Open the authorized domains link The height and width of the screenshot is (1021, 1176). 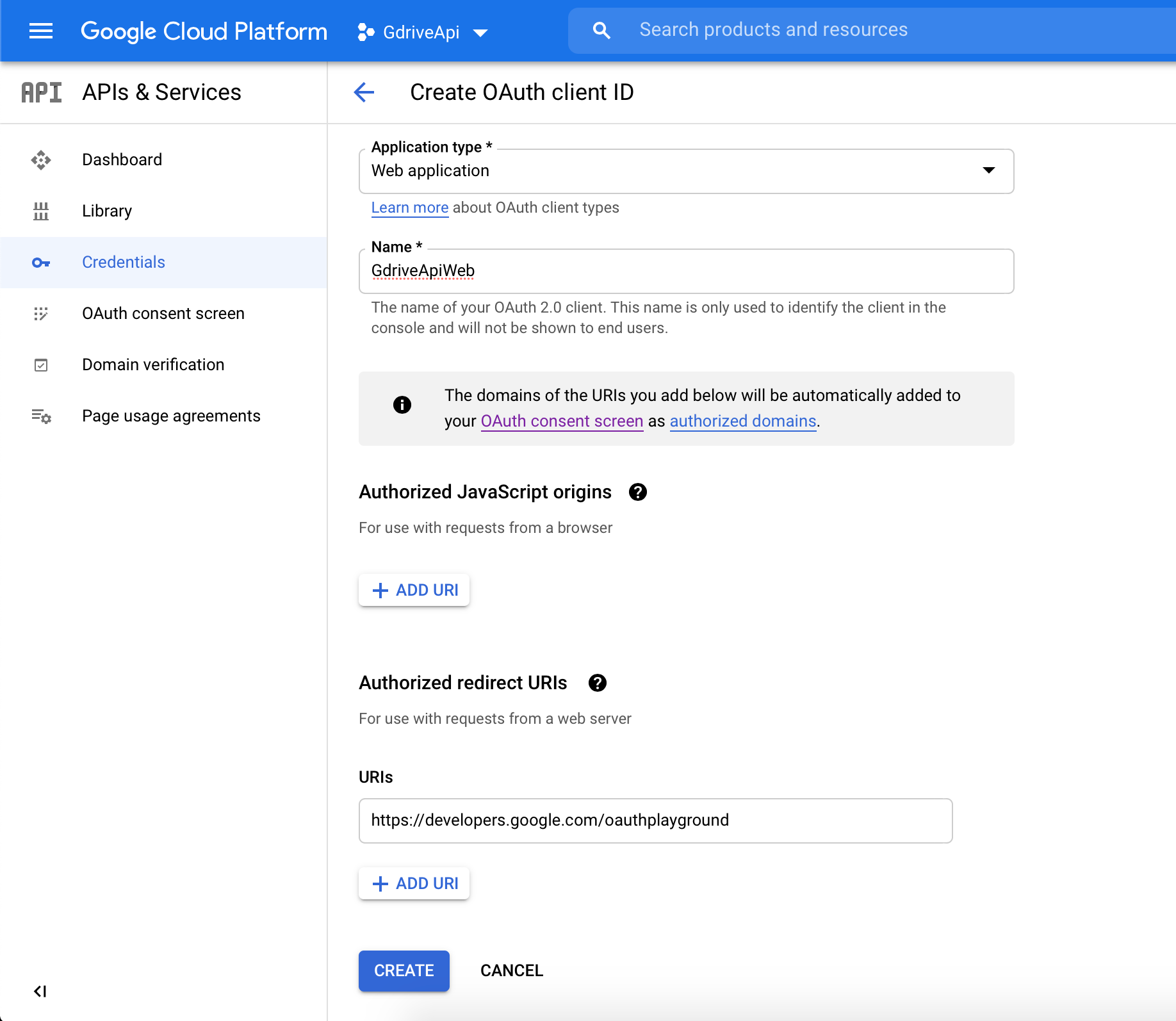pyautogui.click(x=743, y=421)
